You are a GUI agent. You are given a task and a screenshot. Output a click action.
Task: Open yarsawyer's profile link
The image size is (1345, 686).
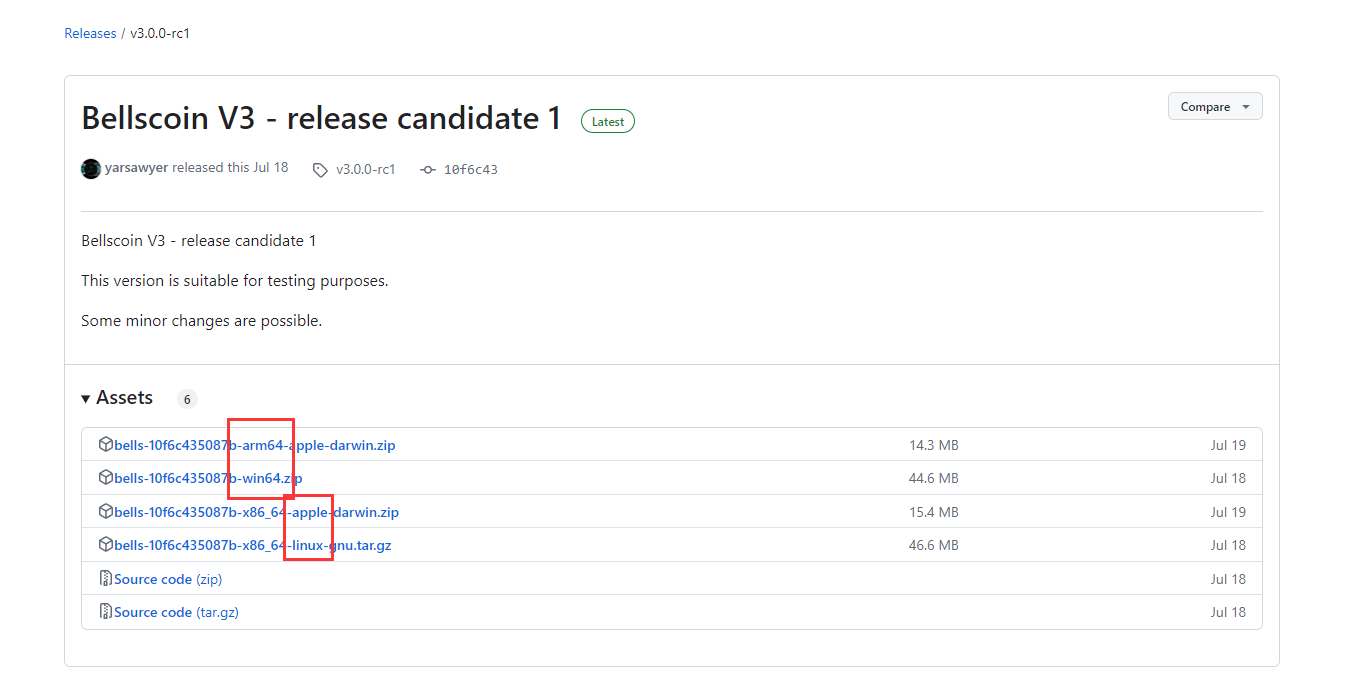point(136,168)
